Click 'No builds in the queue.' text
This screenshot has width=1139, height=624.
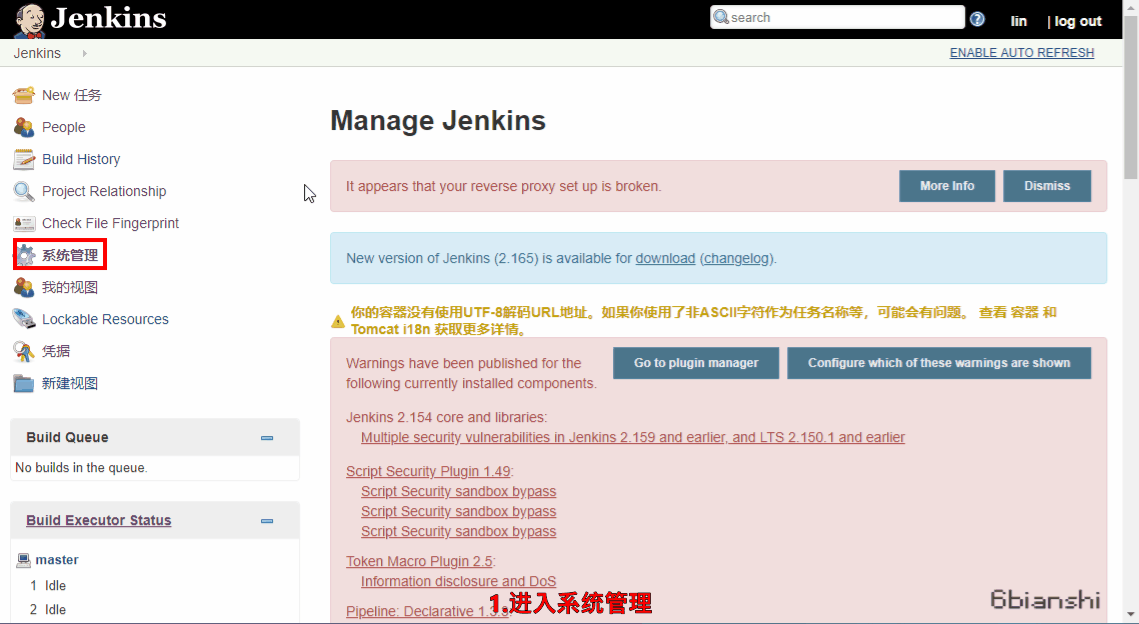81,468
